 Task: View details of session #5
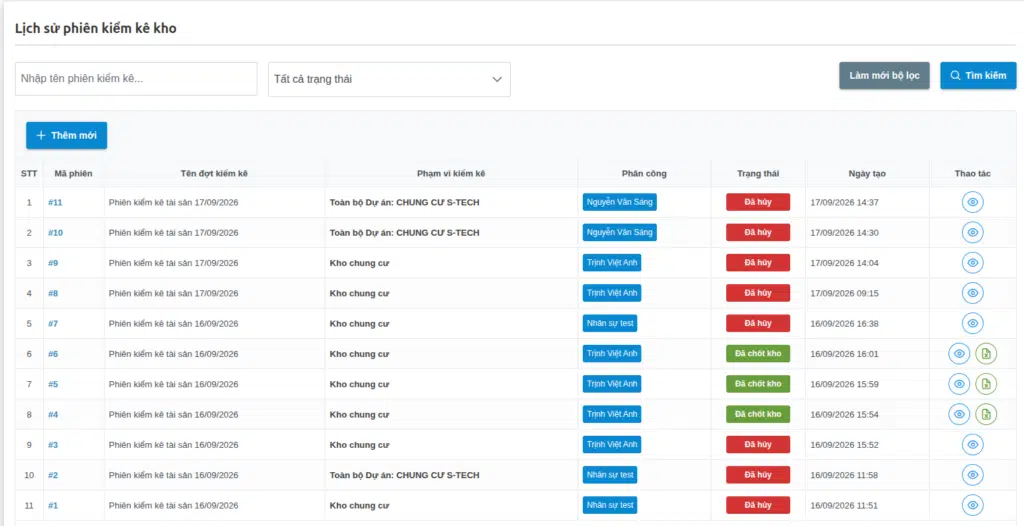959,384
